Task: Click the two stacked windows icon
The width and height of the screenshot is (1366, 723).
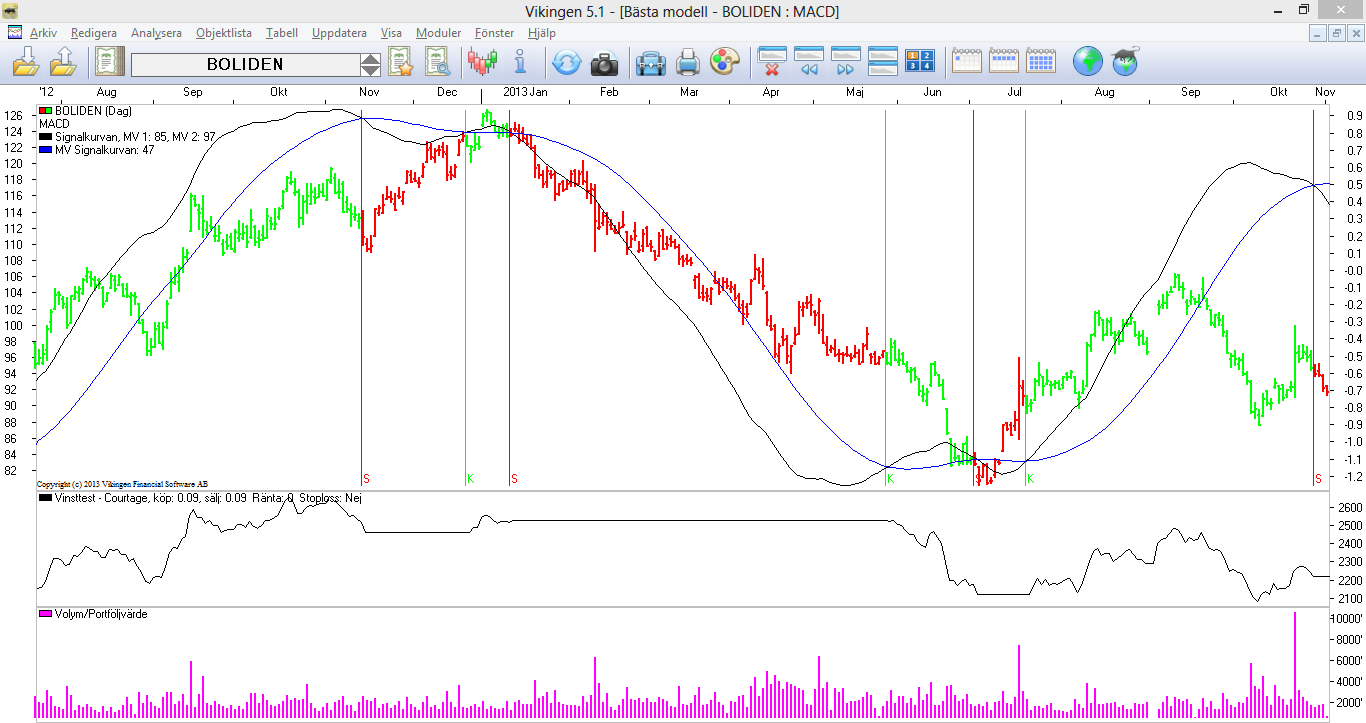Action: click(883, 62)
